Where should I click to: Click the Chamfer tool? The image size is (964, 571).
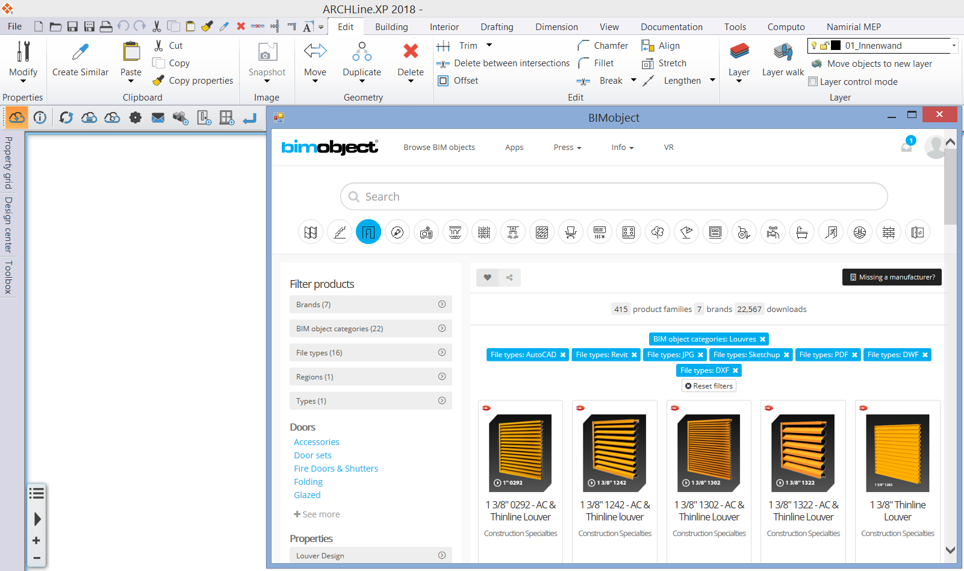coord(602,45)
